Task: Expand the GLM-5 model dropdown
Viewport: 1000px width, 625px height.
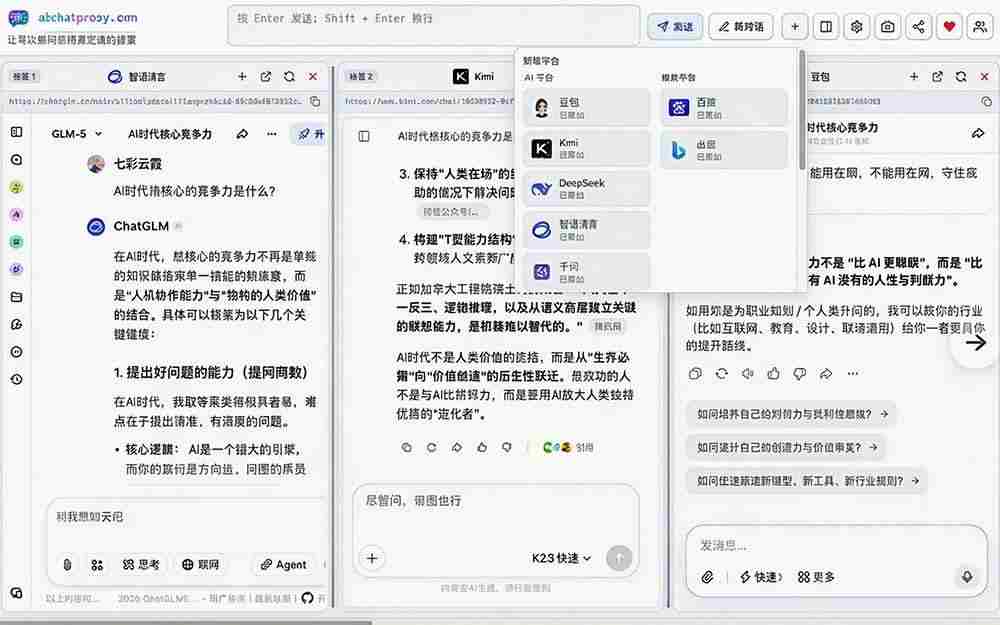Action: pyautogui.click(x=77, y=134)
